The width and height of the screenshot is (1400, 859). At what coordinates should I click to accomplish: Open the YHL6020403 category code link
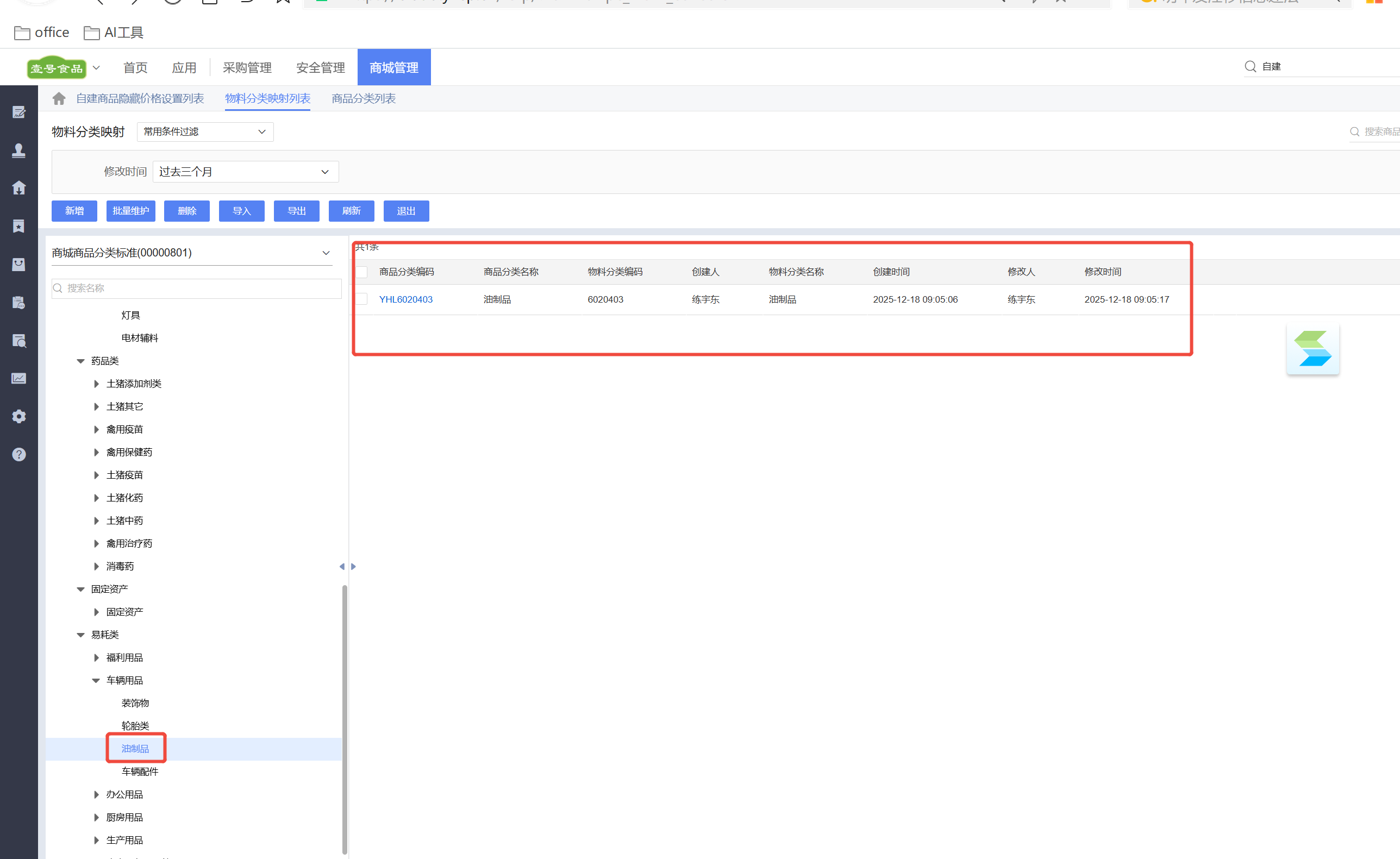click(405, 299)
